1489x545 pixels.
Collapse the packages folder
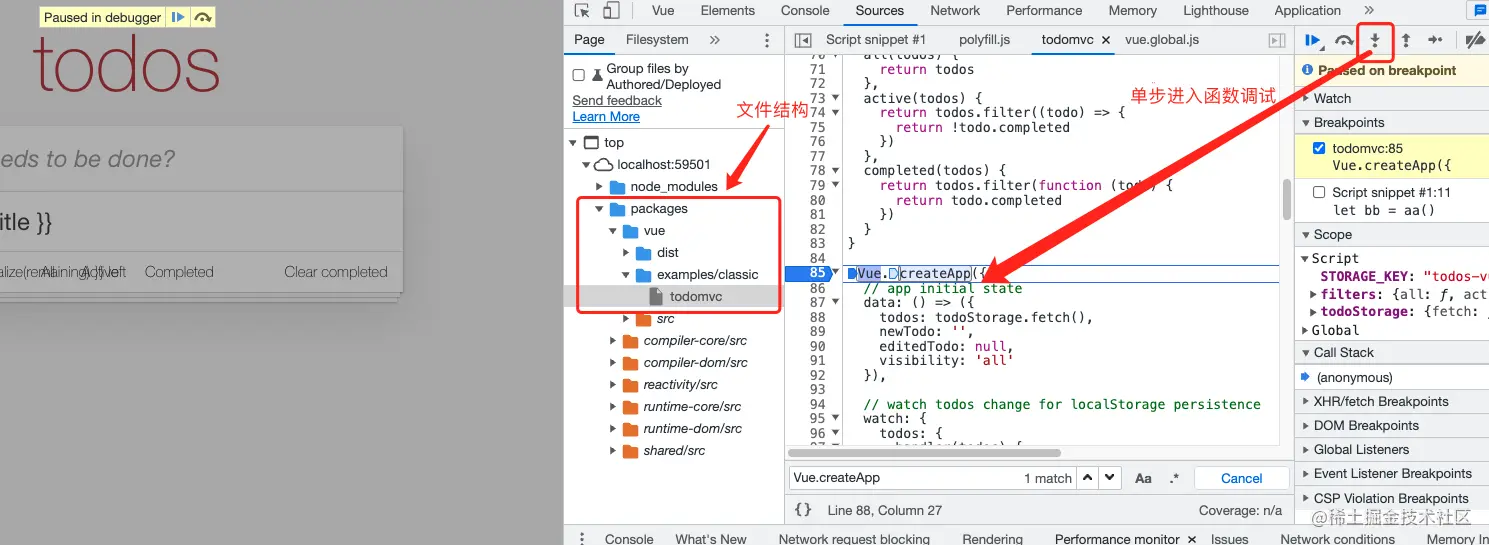point(599,209)
